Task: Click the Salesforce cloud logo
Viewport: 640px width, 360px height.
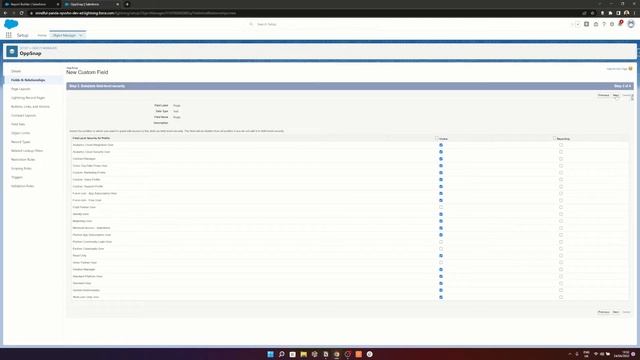Action: tap(11, 24)
